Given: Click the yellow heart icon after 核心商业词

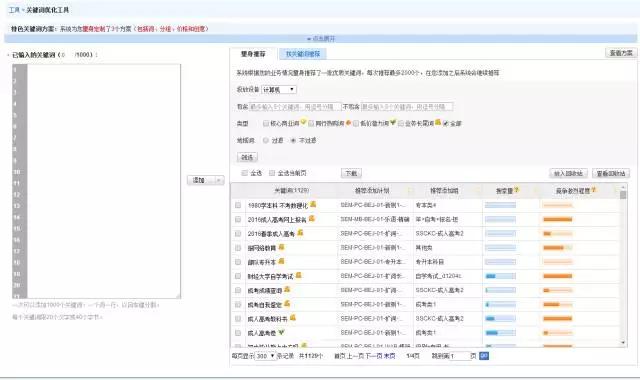Looking at the screenshot, I should pos(303,122).
